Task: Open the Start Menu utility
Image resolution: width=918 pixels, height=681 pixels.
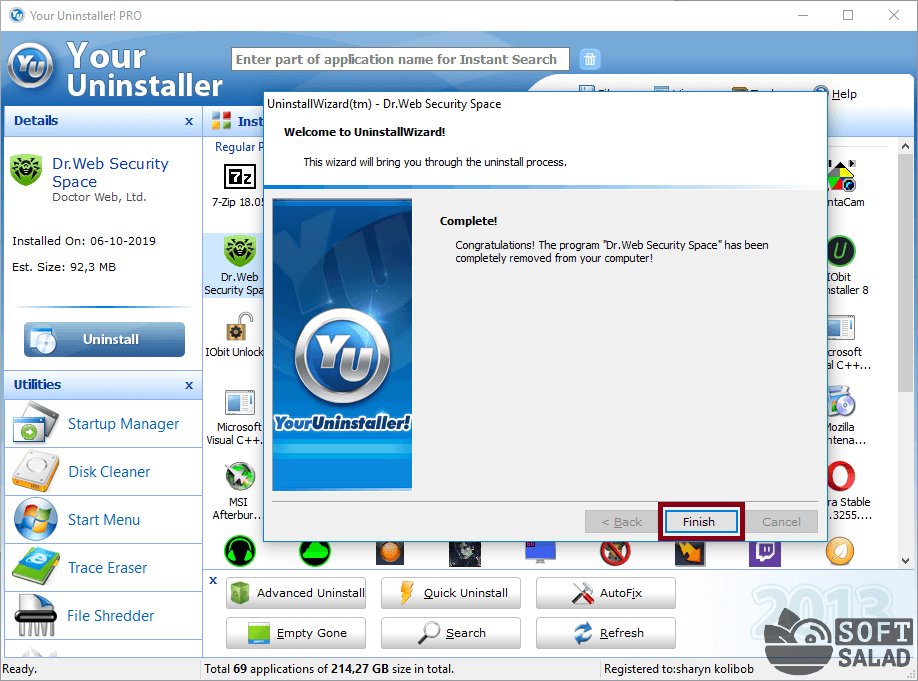Action: point(102,520)
